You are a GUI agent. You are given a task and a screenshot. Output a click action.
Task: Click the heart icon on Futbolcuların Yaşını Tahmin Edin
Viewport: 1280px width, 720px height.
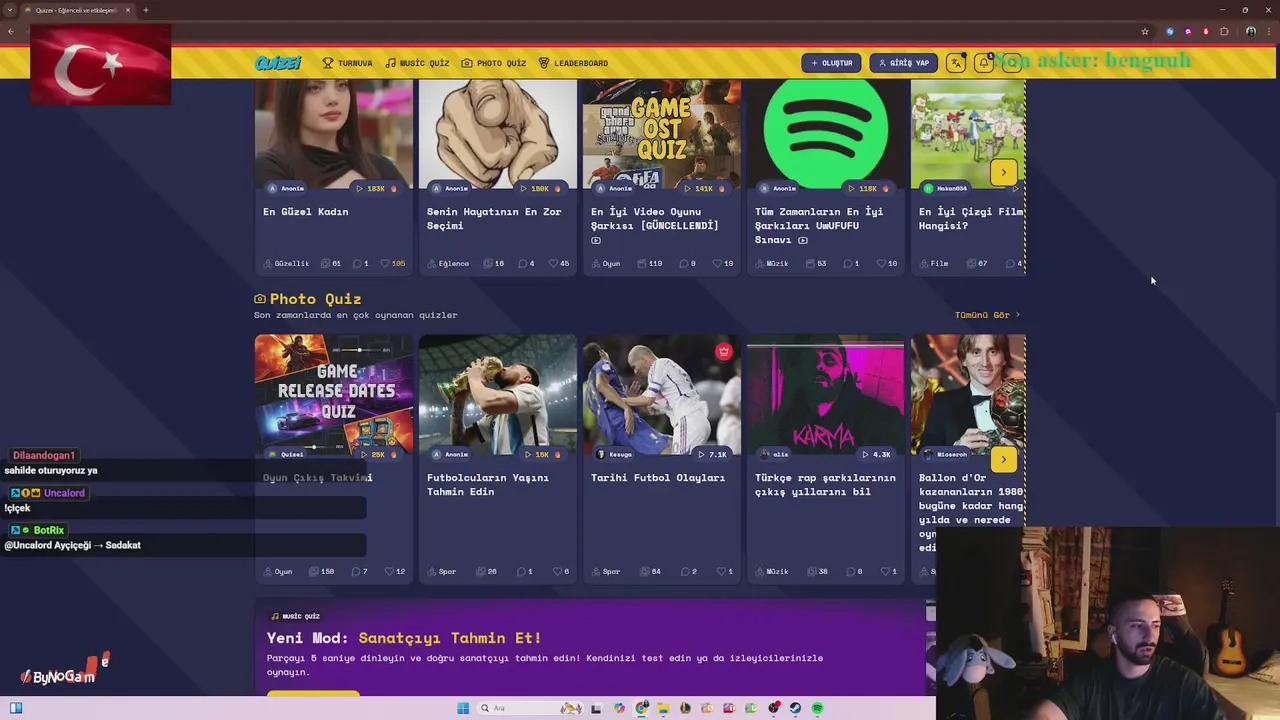556,572
